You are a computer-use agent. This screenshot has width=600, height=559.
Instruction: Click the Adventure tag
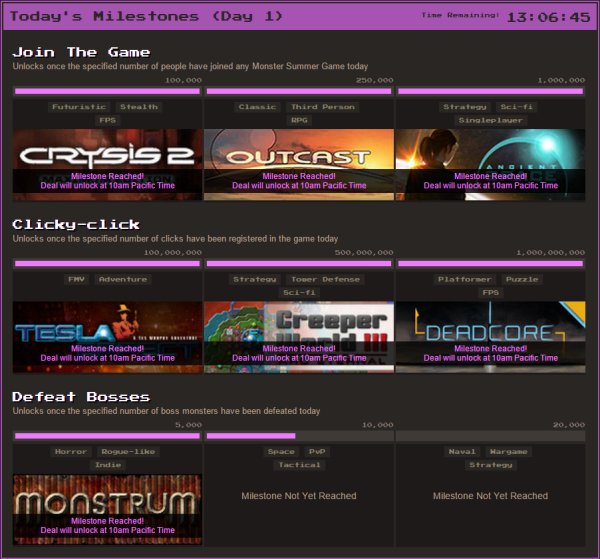point(123,279)
